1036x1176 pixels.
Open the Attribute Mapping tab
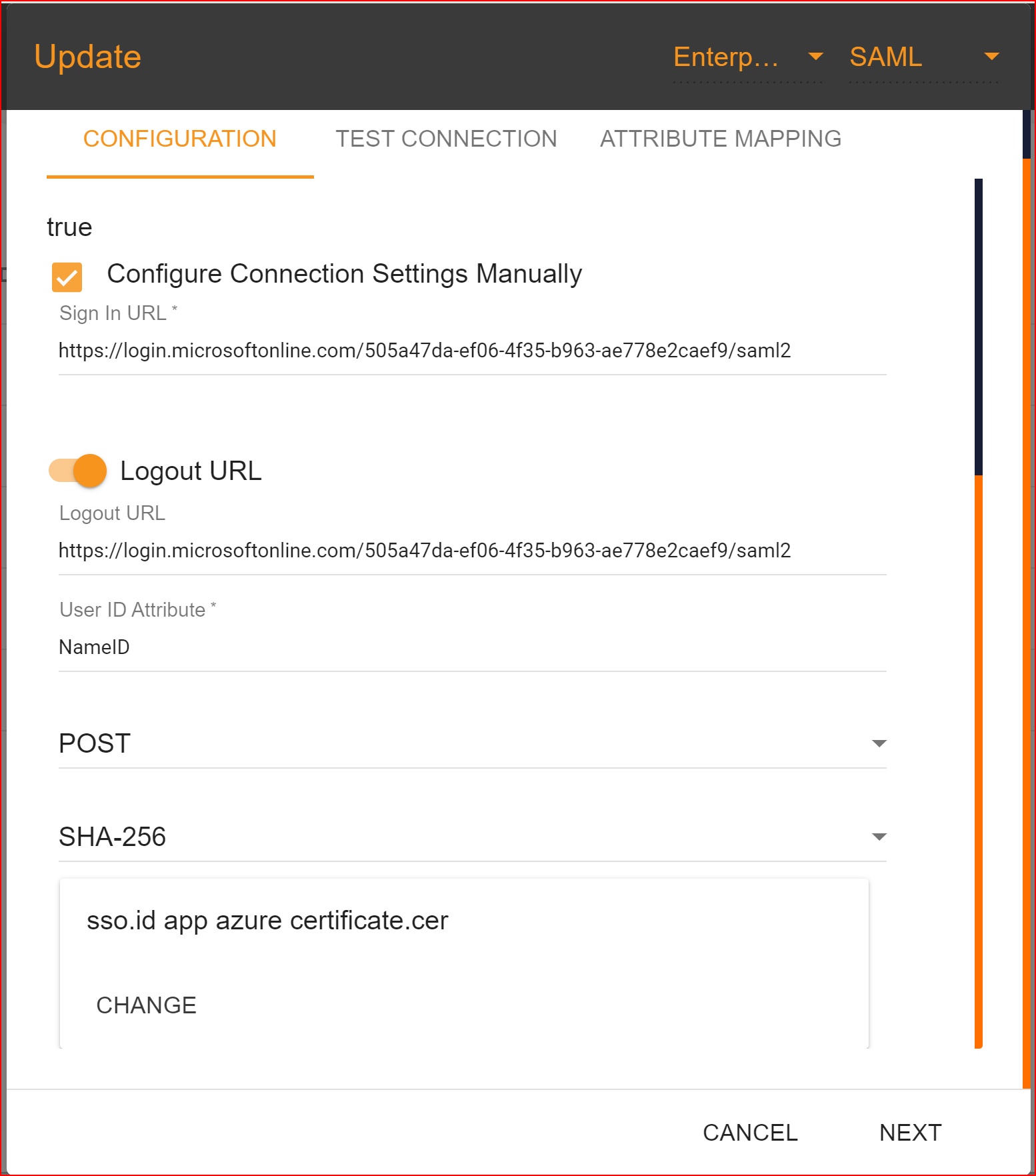pyautogui.click(x=720, y=139)
